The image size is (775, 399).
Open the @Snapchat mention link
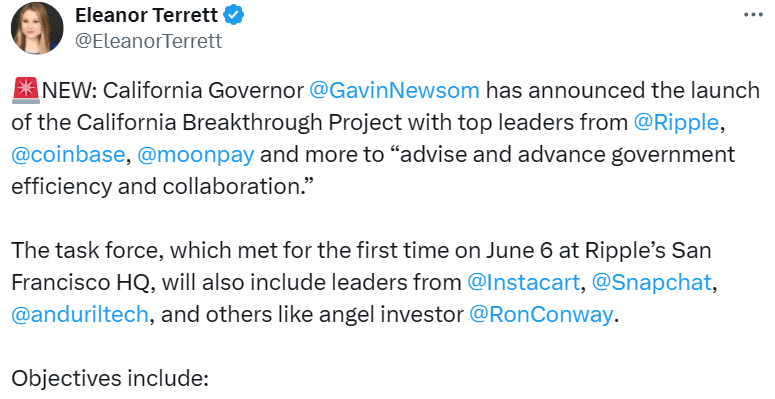[x=651, y=282]
